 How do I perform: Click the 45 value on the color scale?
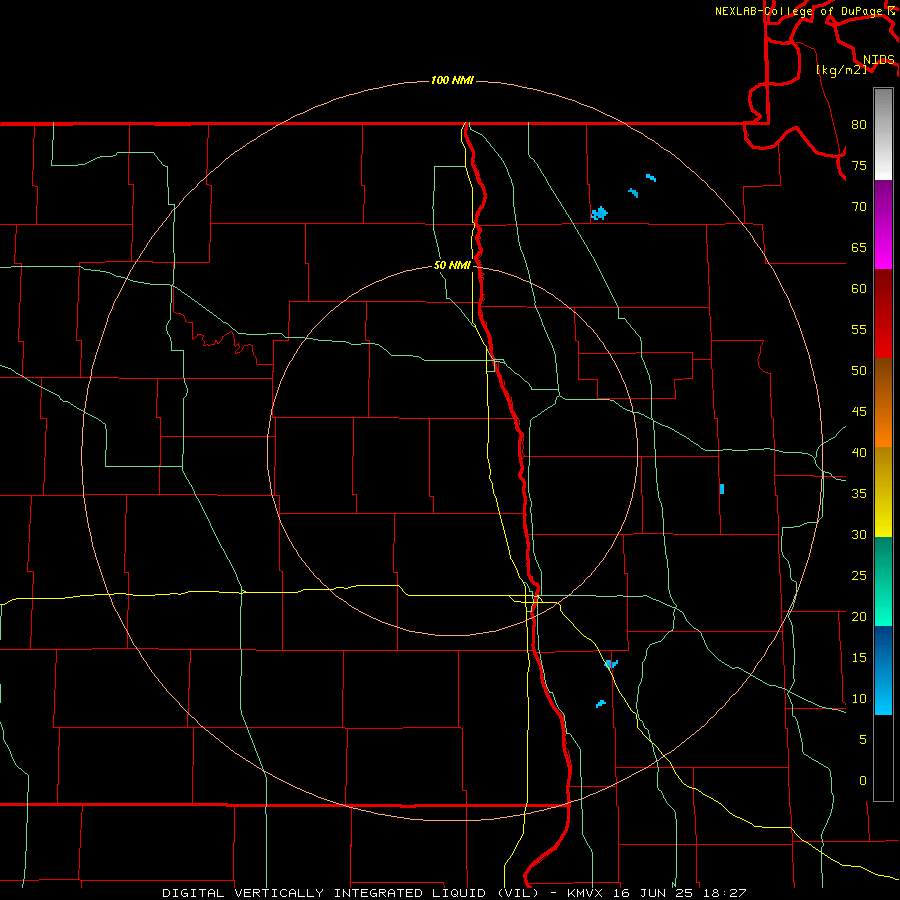[x=859, y=412]
